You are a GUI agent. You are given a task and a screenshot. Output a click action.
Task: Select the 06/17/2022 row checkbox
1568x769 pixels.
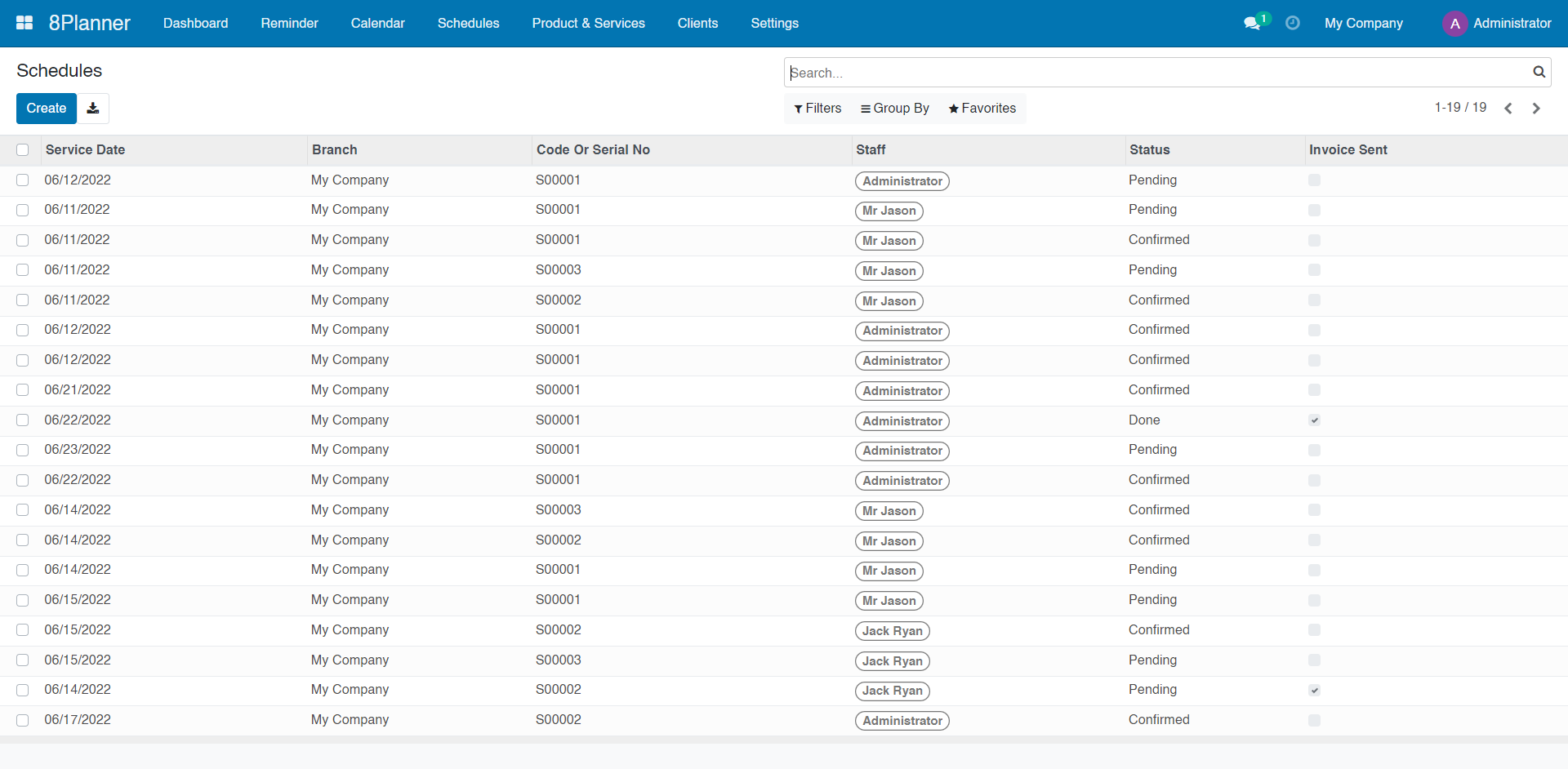point(22,720)
